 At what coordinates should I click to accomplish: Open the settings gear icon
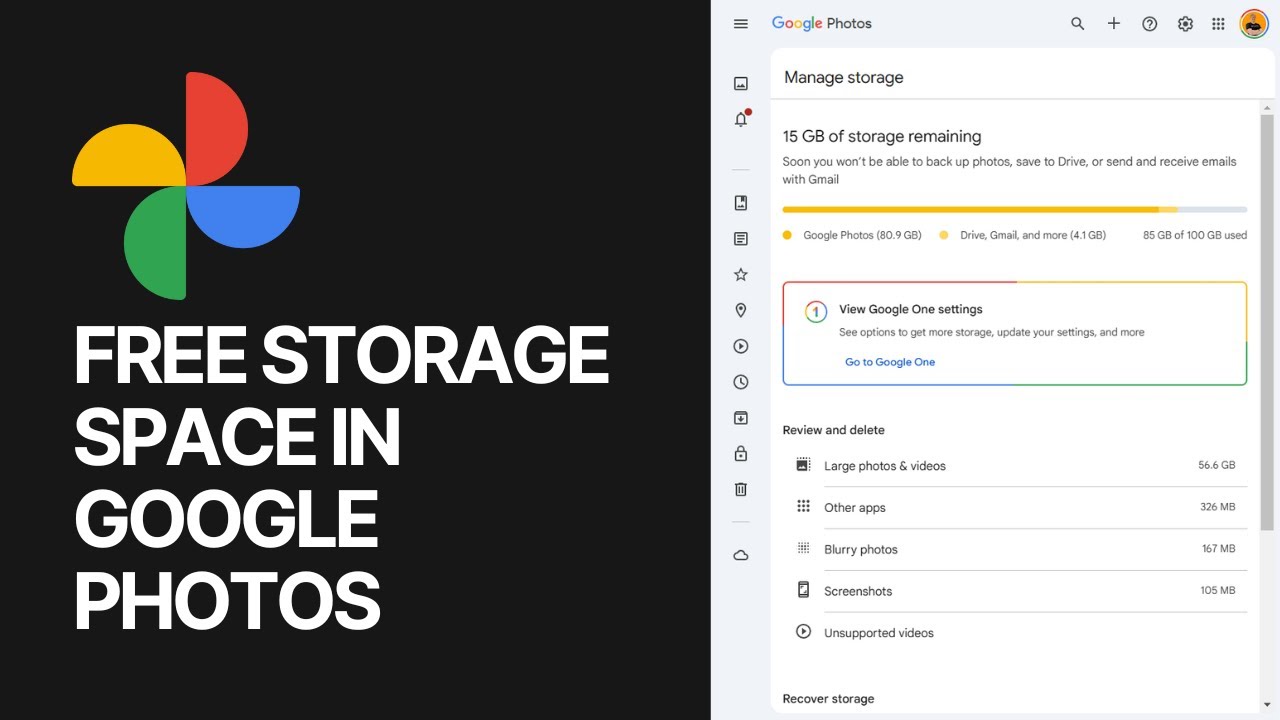pos(1186,24)
